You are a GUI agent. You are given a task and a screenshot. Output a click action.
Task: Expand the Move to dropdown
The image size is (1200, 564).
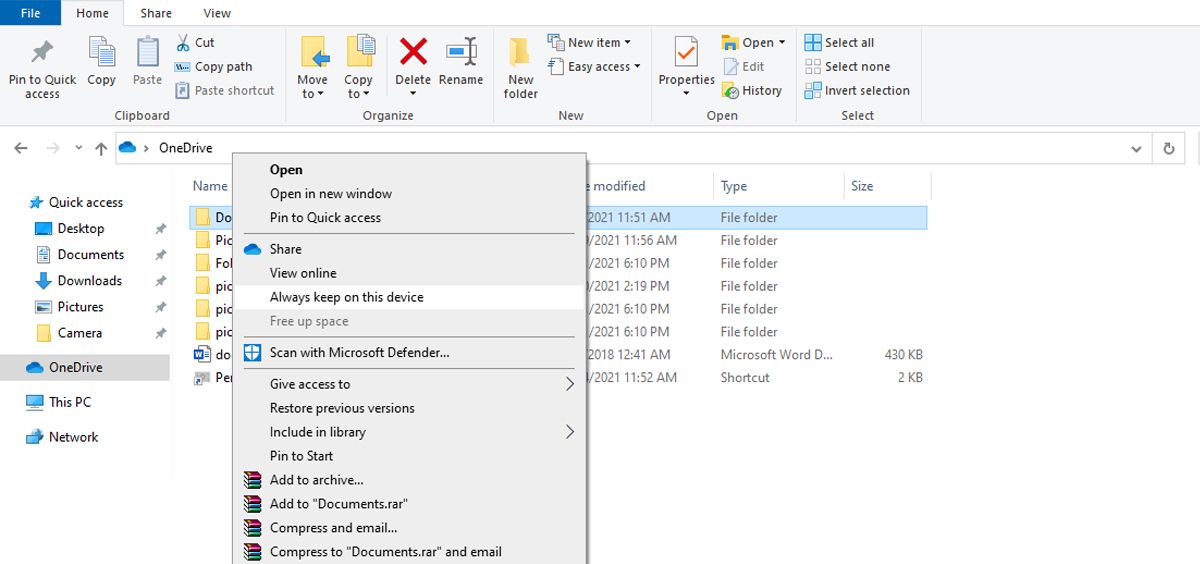312,94
